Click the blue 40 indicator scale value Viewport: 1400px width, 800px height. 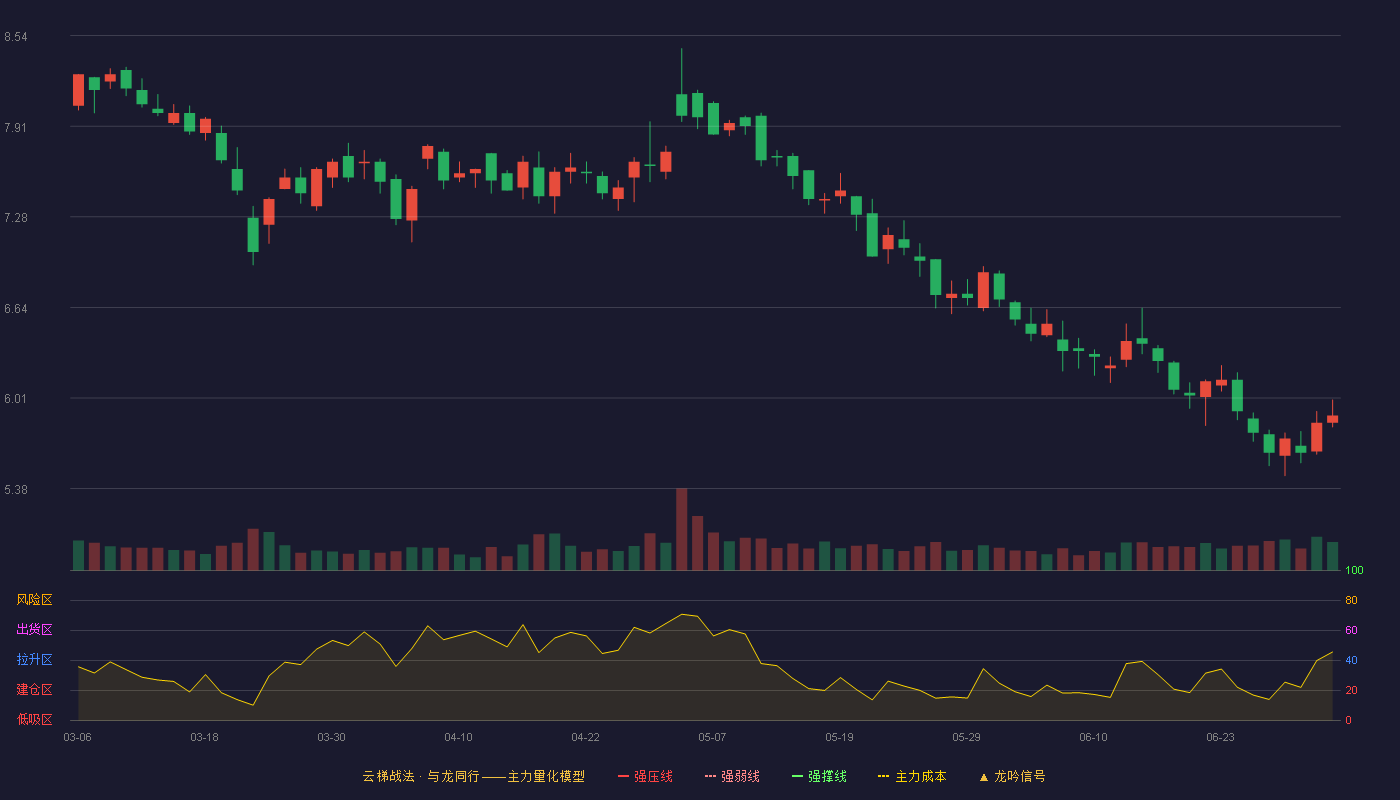[x=1351, y=660]
